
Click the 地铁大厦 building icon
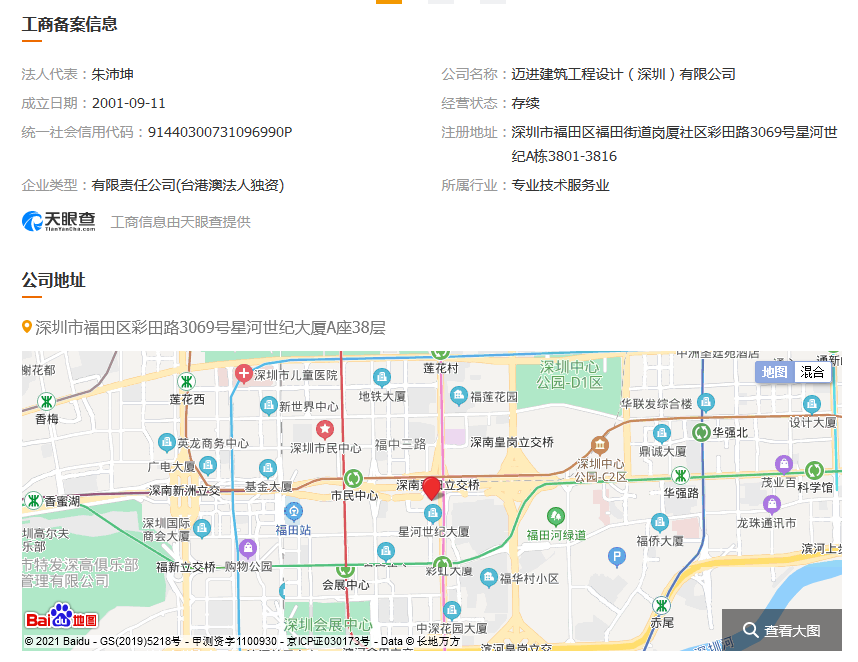(381, 377)
